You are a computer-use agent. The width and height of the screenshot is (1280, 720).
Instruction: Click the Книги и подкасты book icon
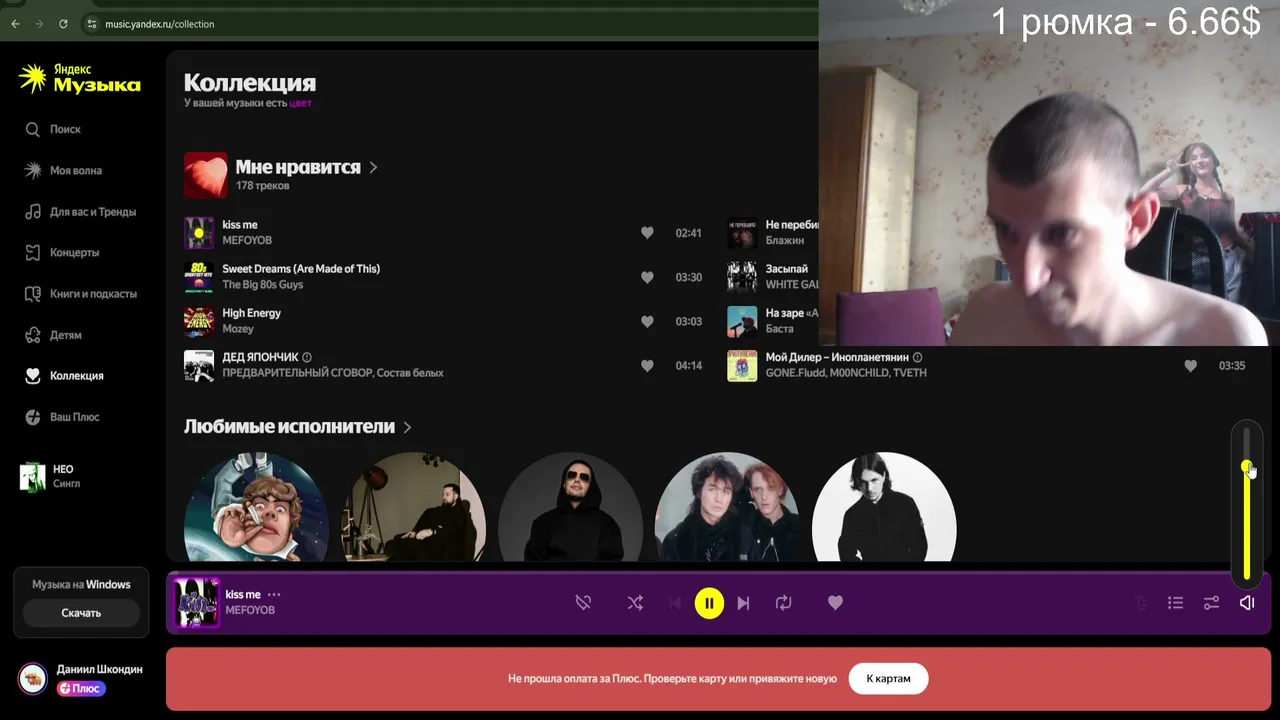click(32, 293)
